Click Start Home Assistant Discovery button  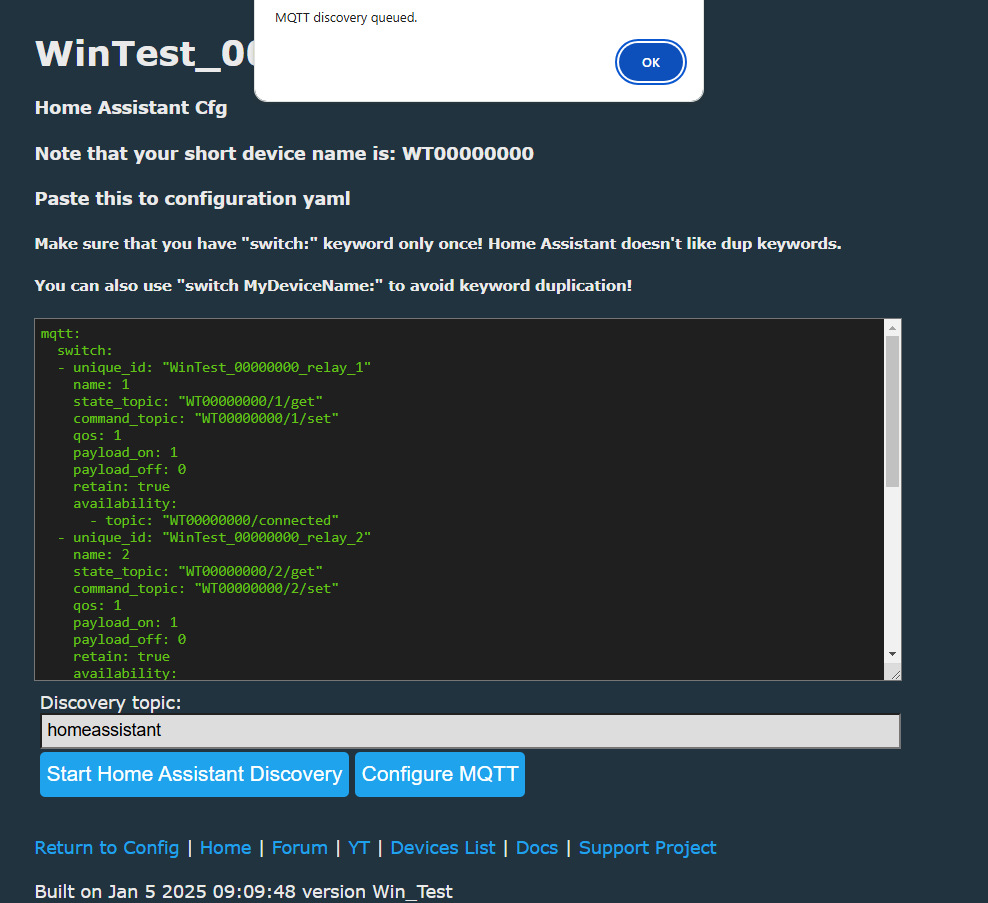pyautogui.click(x=194, y=774)
